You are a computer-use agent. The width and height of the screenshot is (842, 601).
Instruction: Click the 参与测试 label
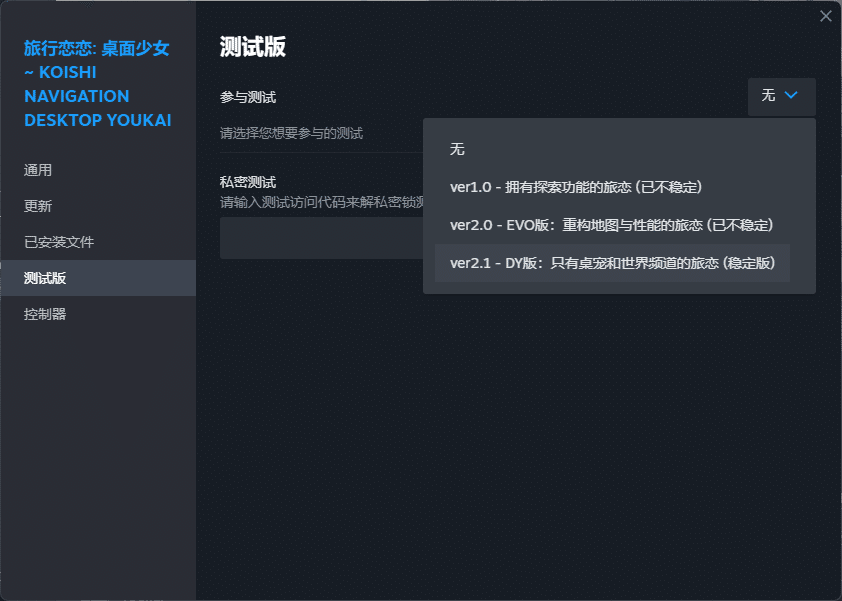[x=248, y=97]
